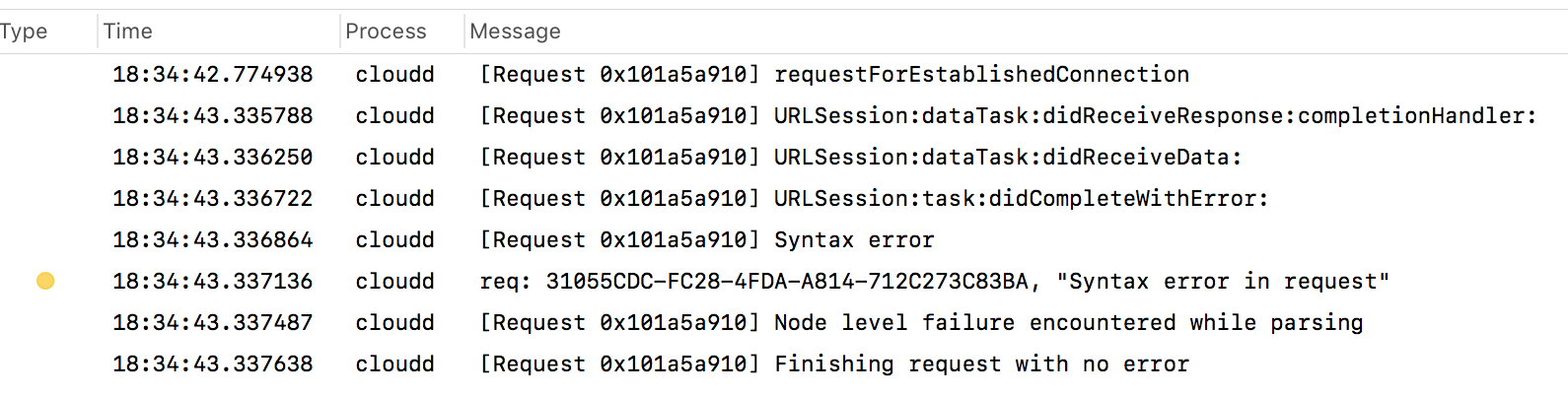Screen dimensions: 1568x396
Task: Select the task:didCompleteWithError log row
Action: pos(784,198)
